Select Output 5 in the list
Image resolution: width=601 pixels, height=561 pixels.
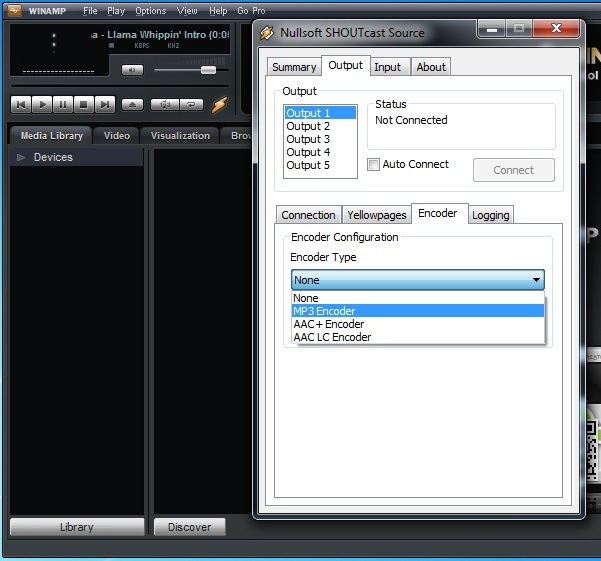[x=320, y=165]
